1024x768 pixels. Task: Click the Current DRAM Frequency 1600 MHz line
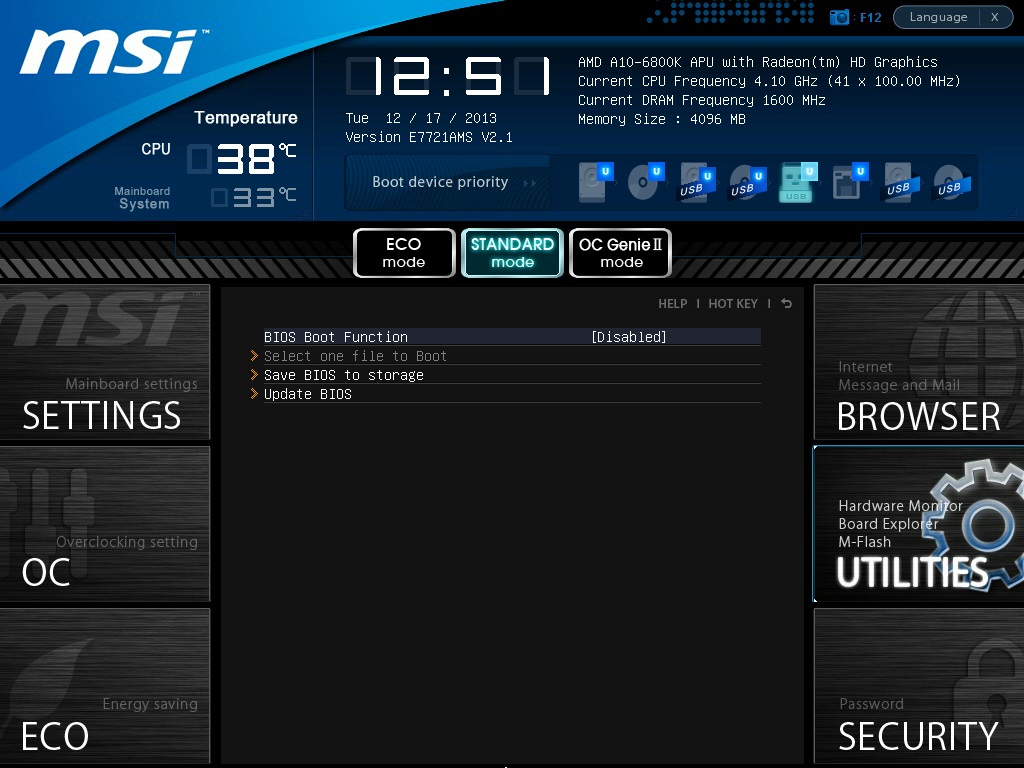click(702, 100)
